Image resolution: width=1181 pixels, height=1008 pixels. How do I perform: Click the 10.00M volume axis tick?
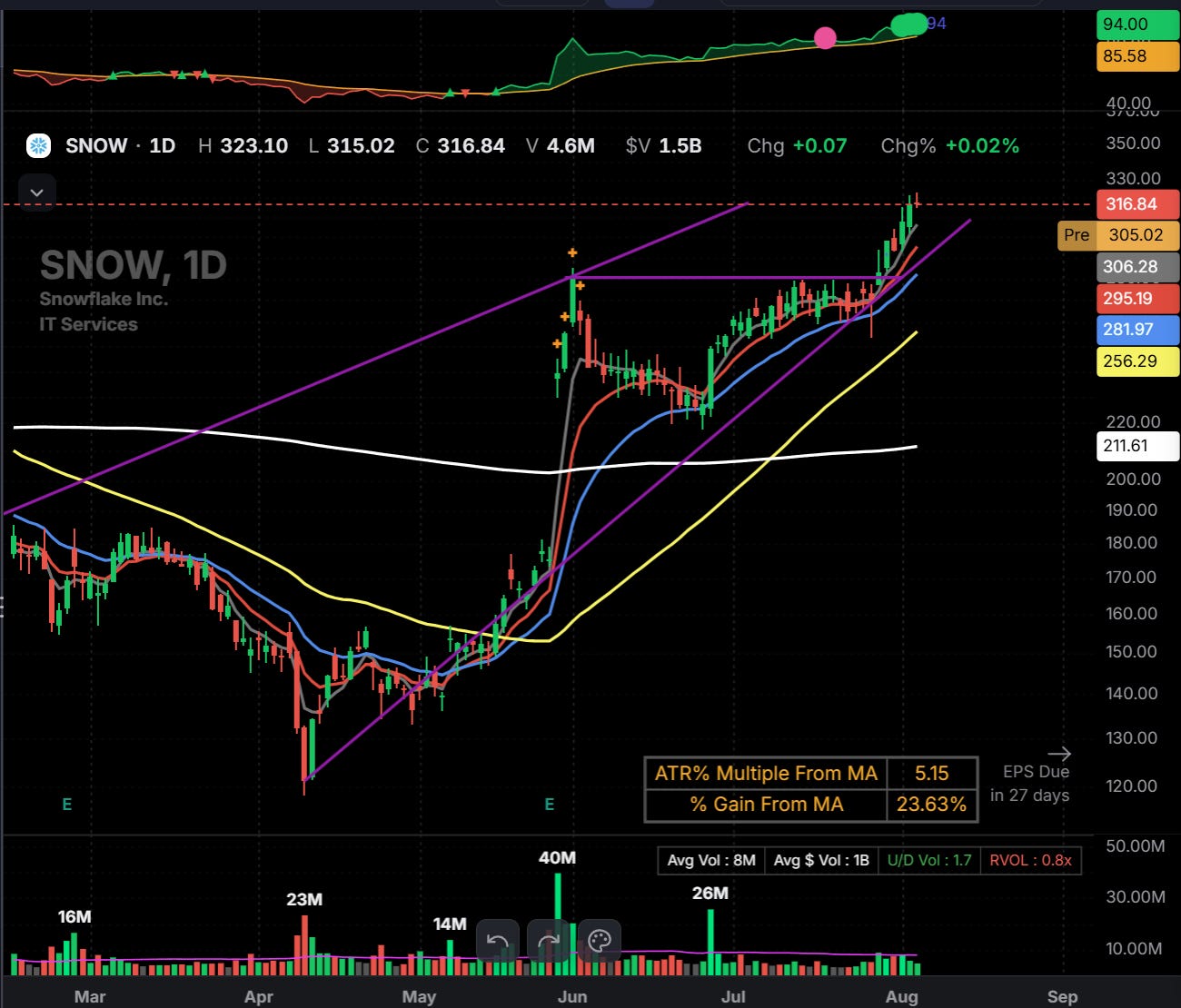point(1136,949)
